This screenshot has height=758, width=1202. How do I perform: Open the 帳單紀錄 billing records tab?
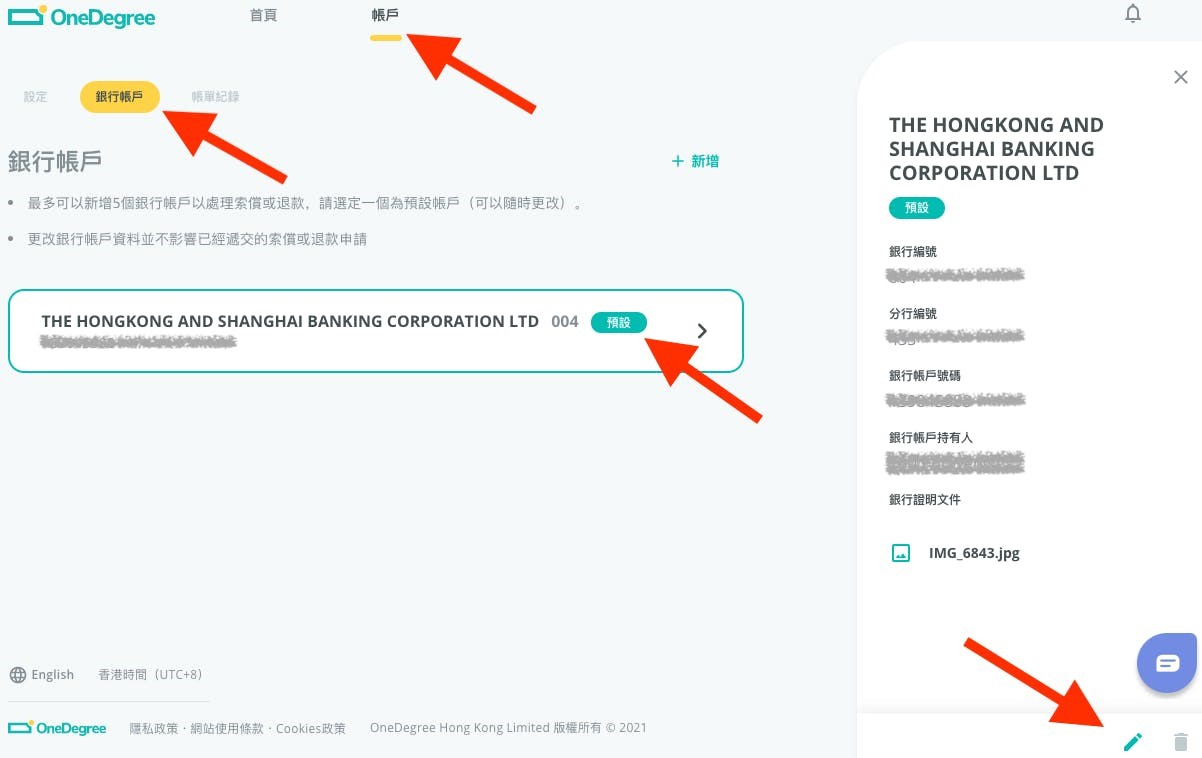[x=216, y=97]
